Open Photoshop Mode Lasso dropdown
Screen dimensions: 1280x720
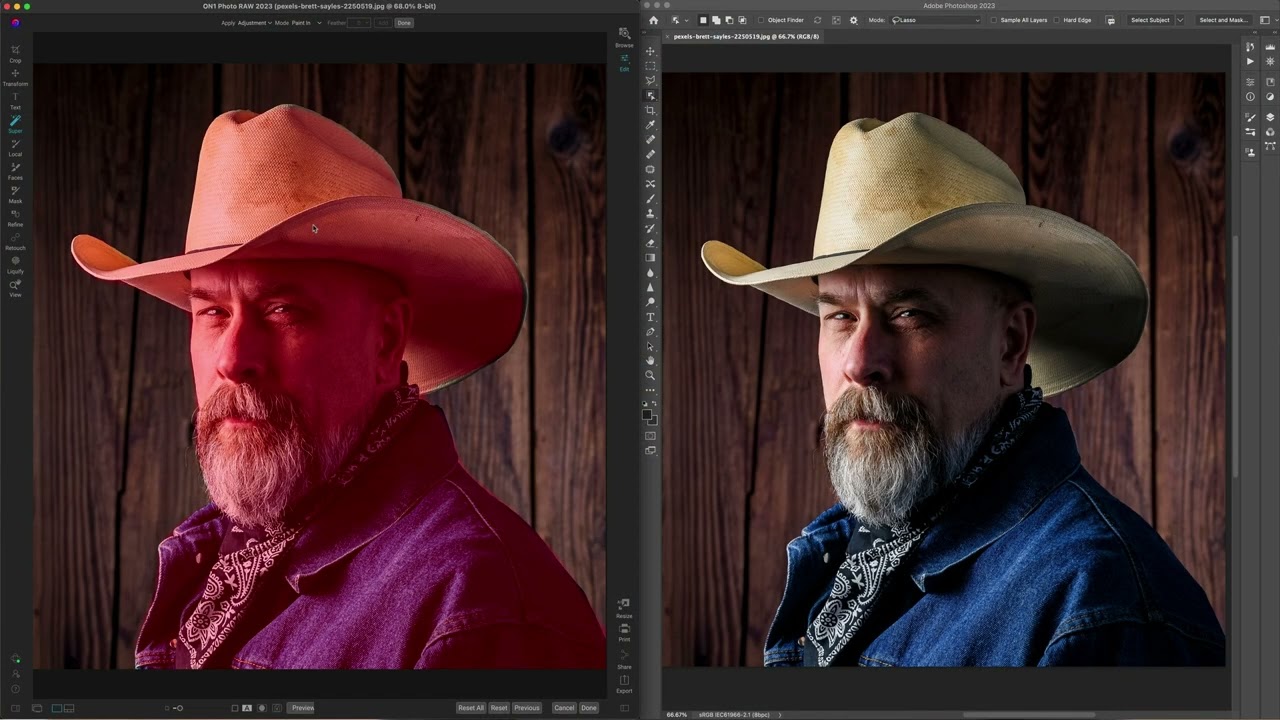(935, 20)
